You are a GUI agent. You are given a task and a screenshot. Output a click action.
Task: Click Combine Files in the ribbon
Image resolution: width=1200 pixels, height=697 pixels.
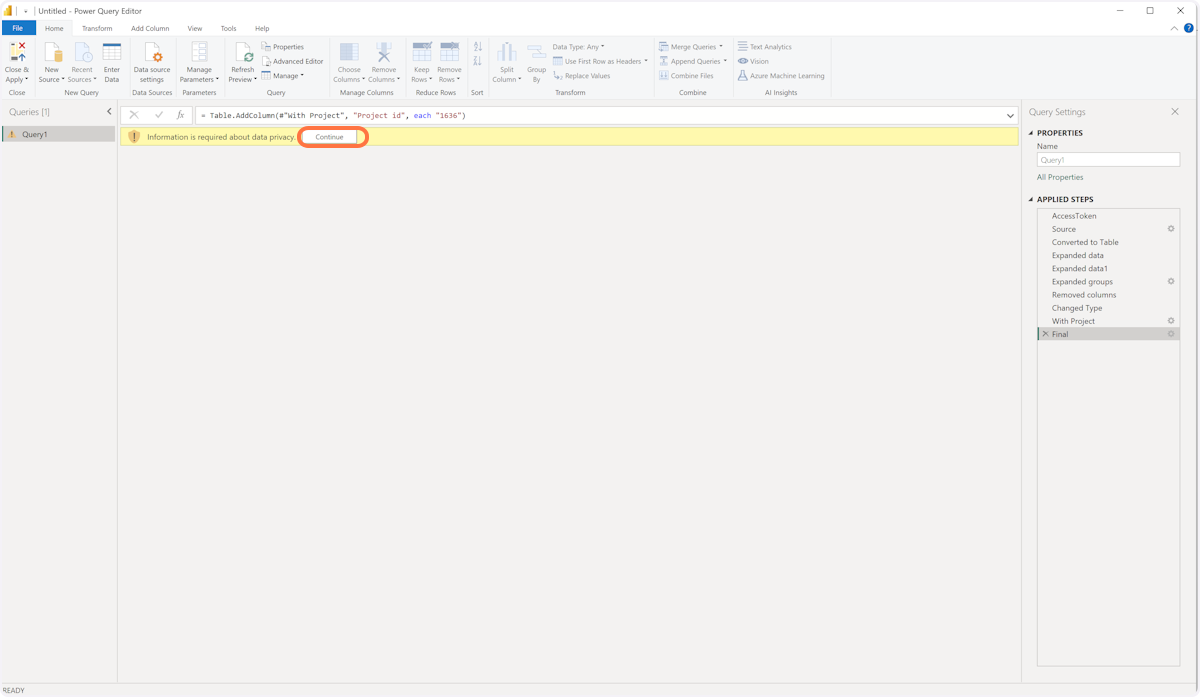click(x=686, y=76)
